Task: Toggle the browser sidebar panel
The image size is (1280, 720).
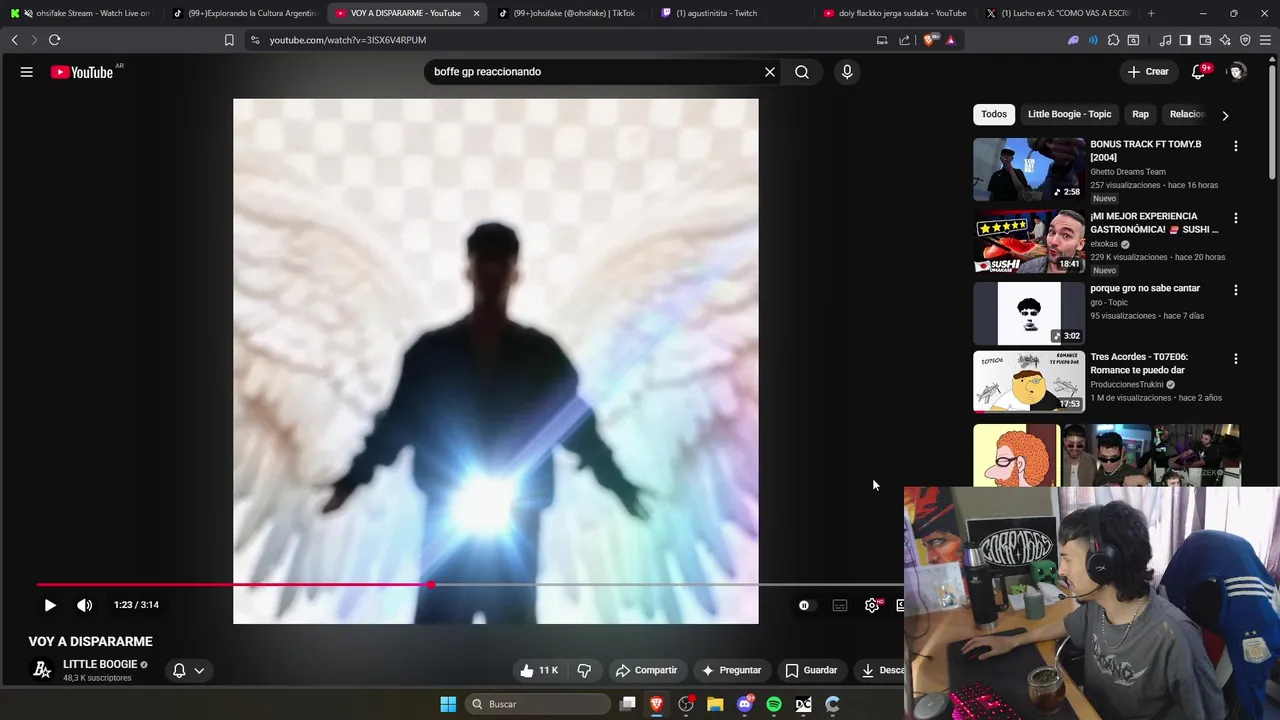Action: tap(1185, 40)
